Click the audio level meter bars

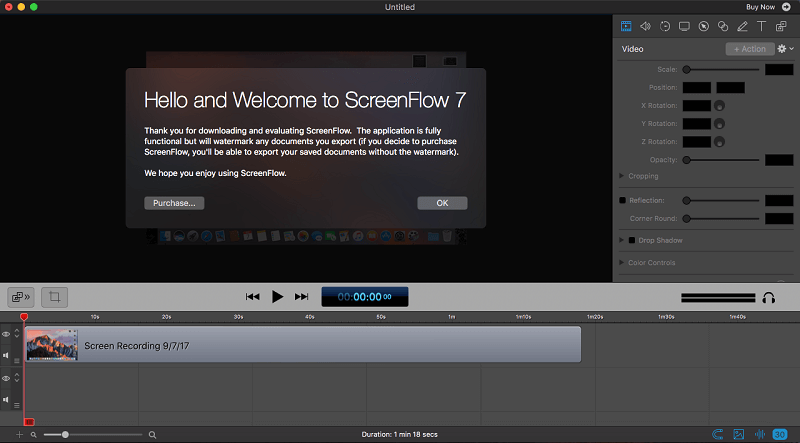(718, 298)
